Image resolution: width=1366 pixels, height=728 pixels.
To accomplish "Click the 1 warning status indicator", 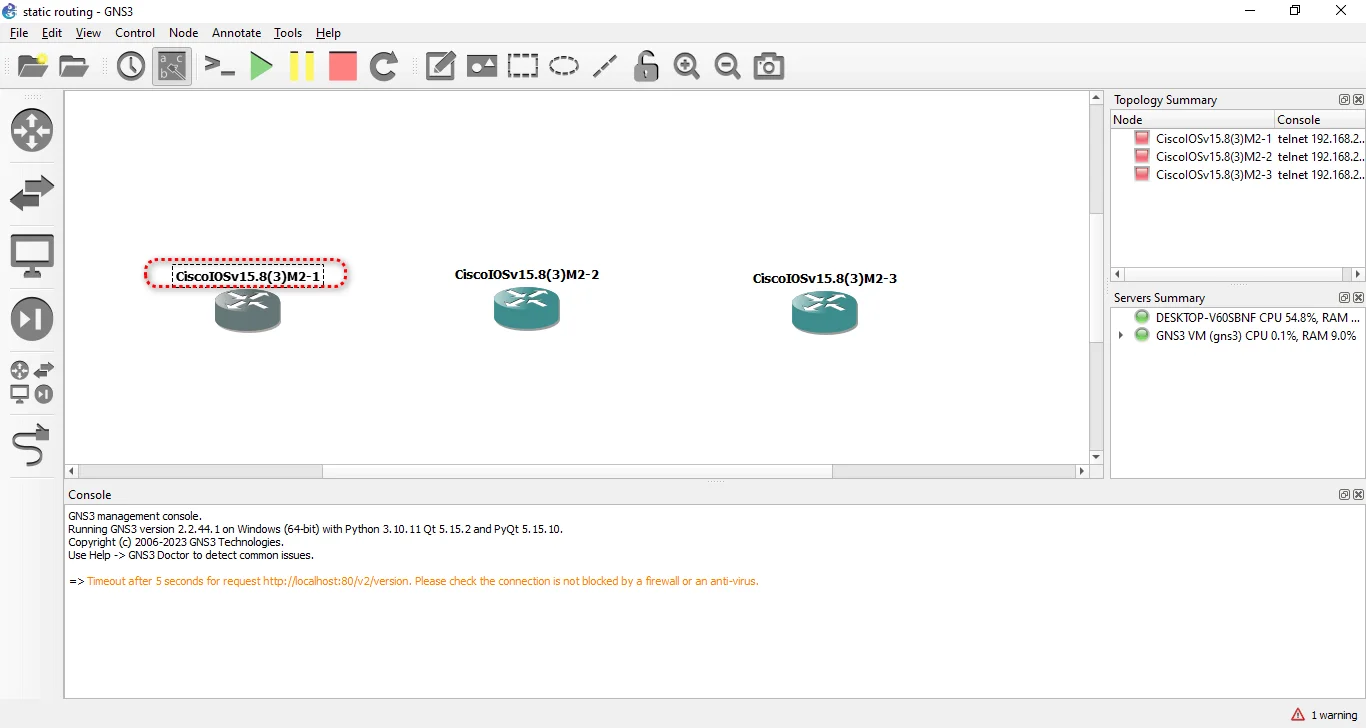I will (x=1324, y=715).
